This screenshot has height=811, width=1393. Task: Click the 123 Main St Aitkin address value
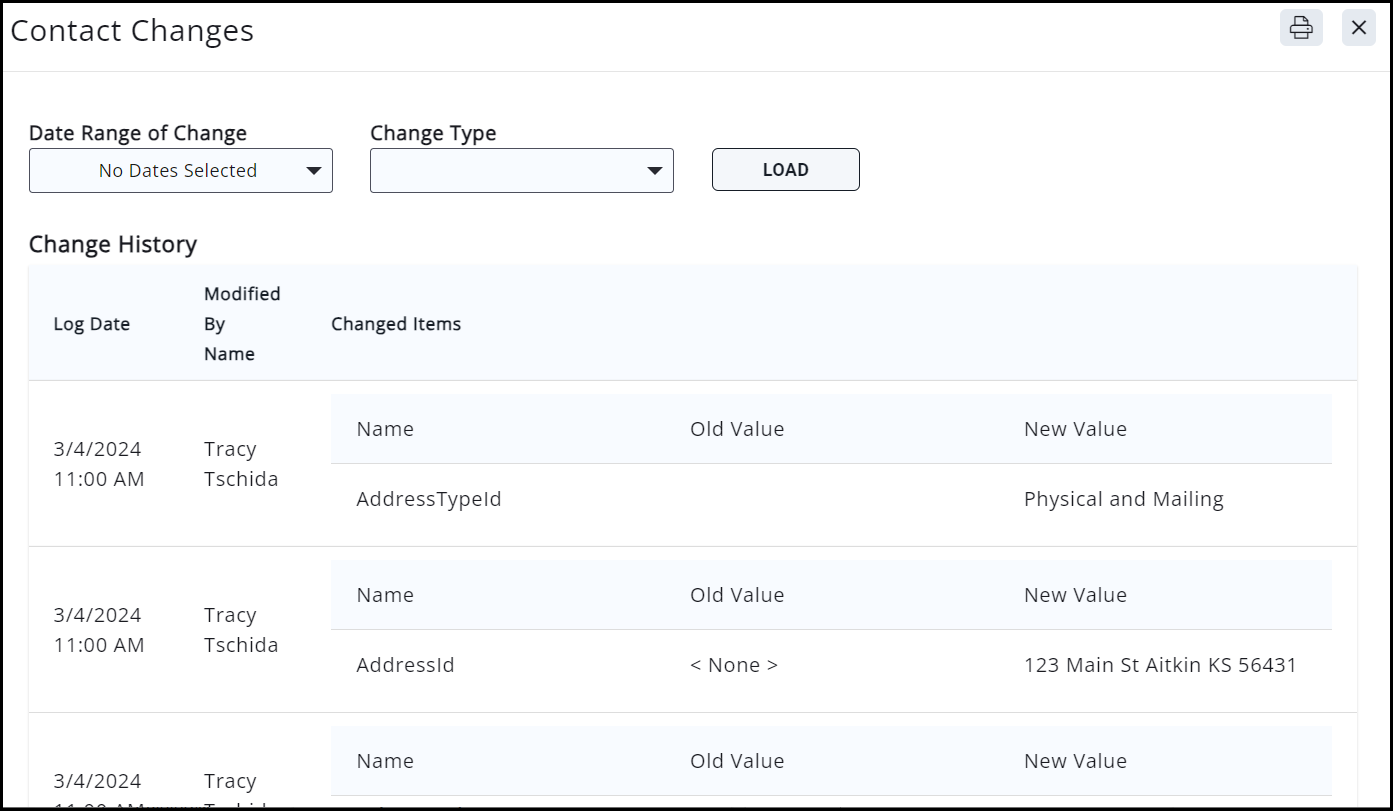coord(1160,665)
